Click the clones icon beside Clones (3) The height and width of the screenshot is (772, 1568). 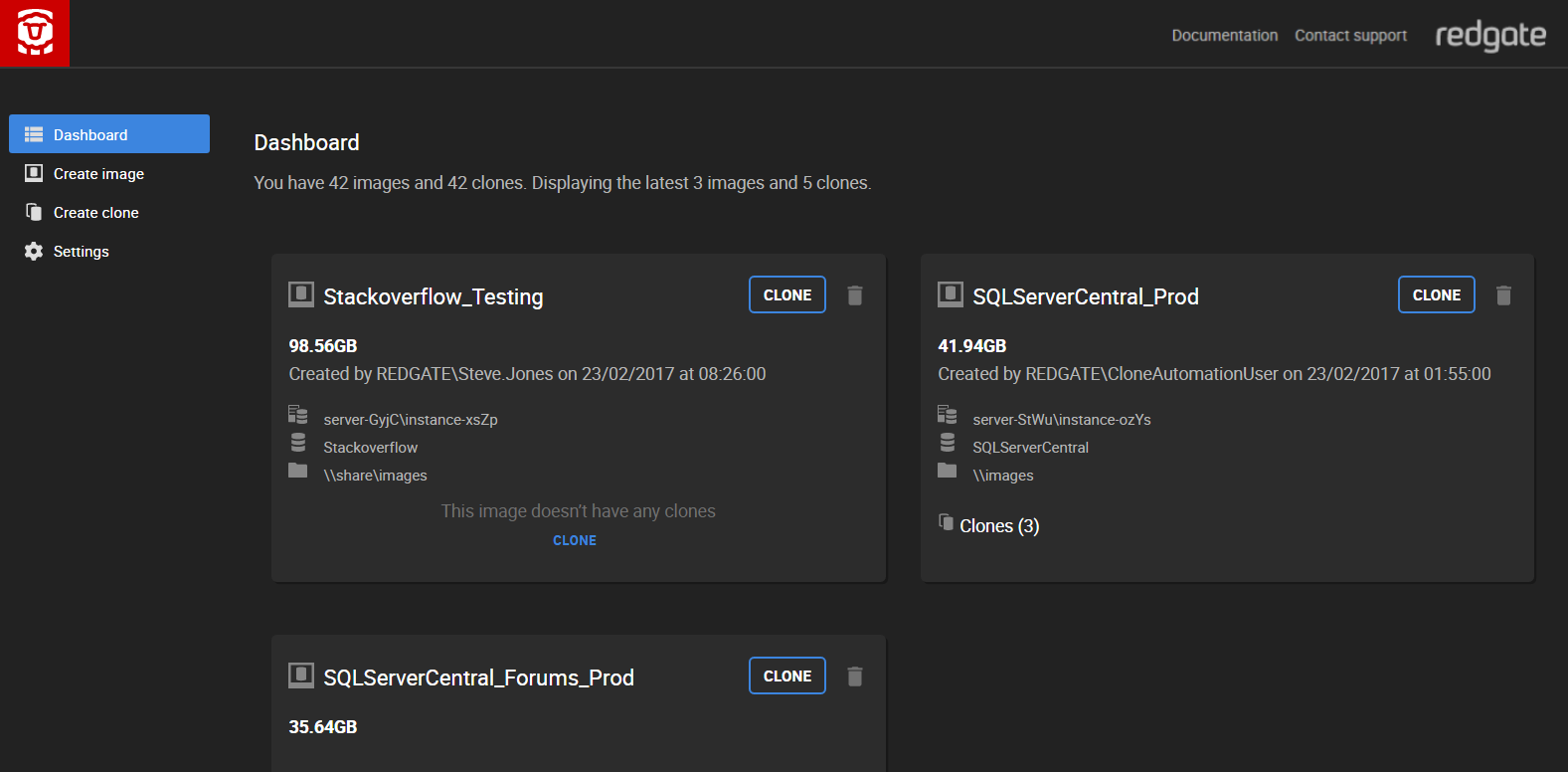click(x=947, y=521)
